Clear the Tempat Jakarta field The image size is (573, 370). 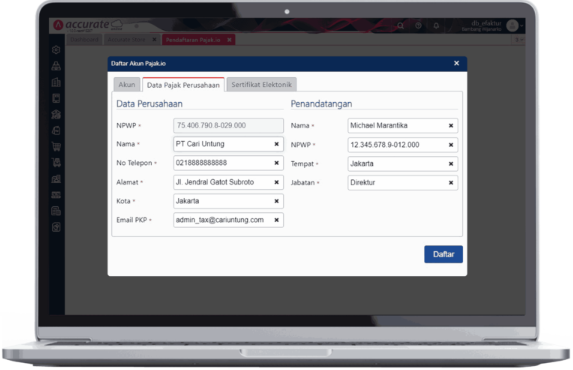(451, 164)
